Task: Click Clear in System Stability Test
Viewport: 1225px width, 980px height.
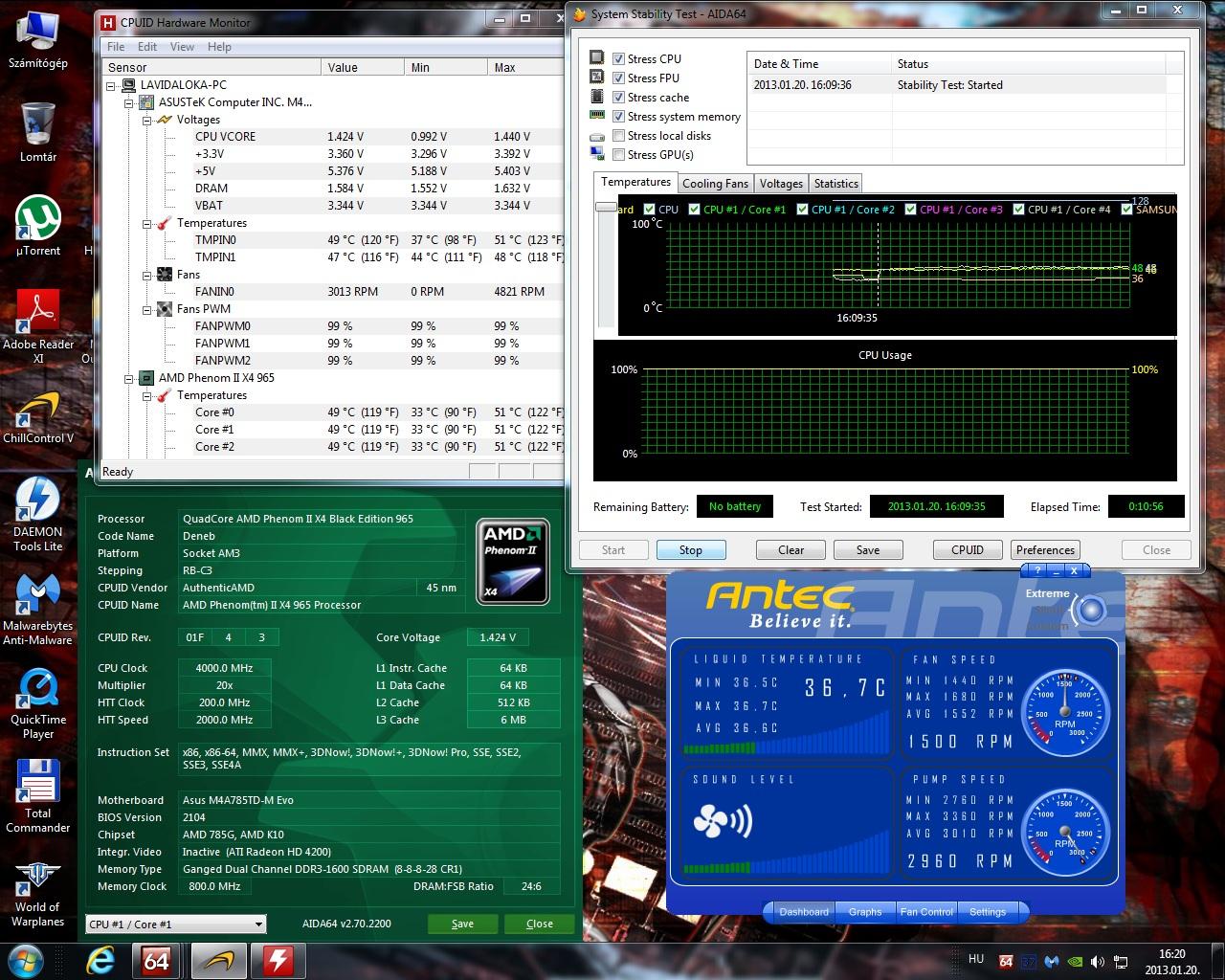Action: [791, 550]
